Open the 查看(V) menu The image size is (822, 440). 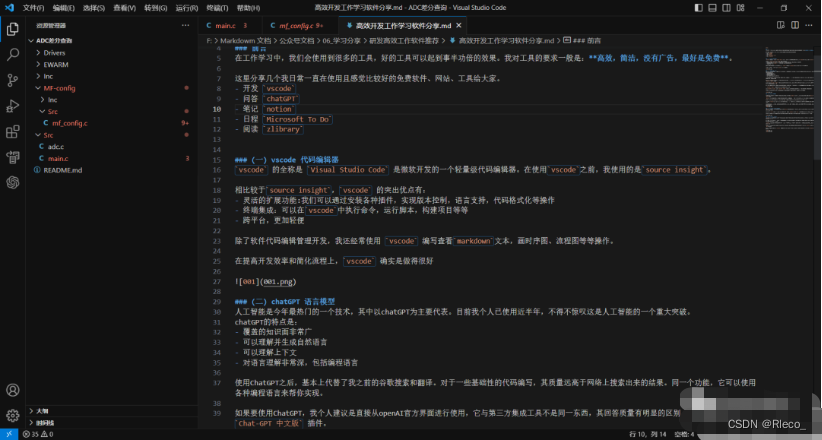[125, 8]
